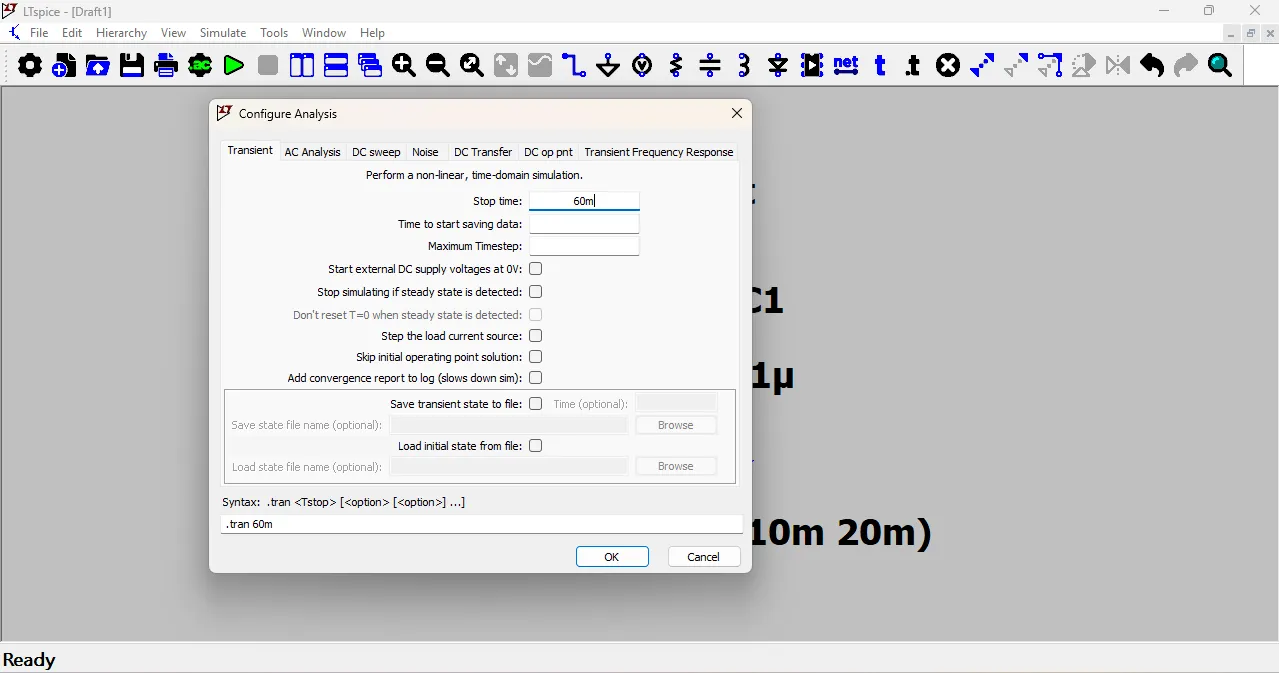Select the net label tool
The height and width of the screenshot is (673, 1279).
tap(846, 66)
